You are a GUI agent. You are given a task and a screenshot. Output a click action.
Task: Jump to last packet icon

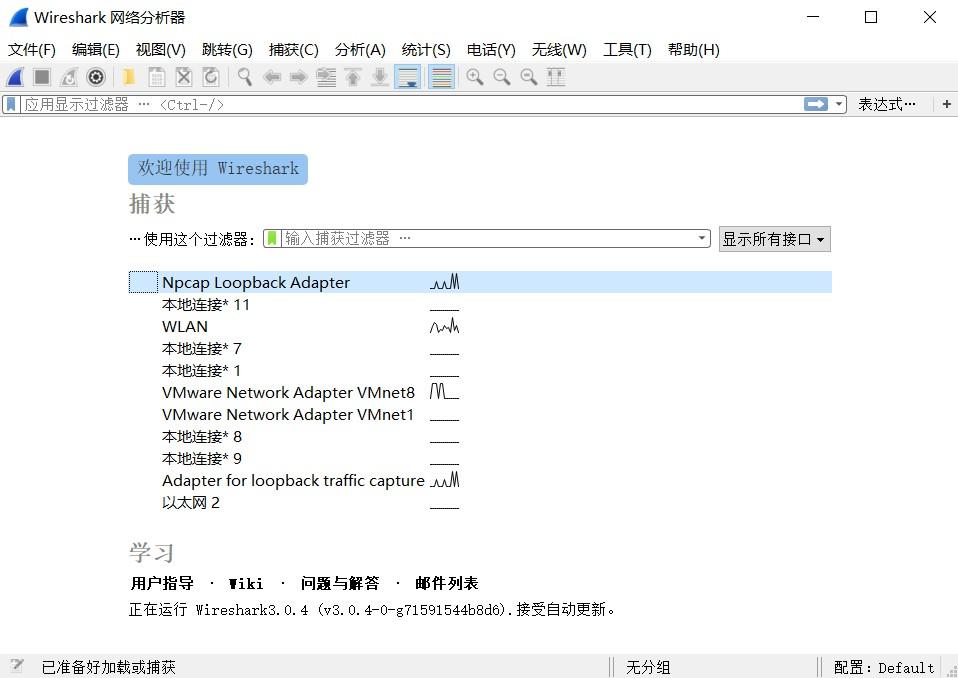pyautogui.click(x=380, y=77)
